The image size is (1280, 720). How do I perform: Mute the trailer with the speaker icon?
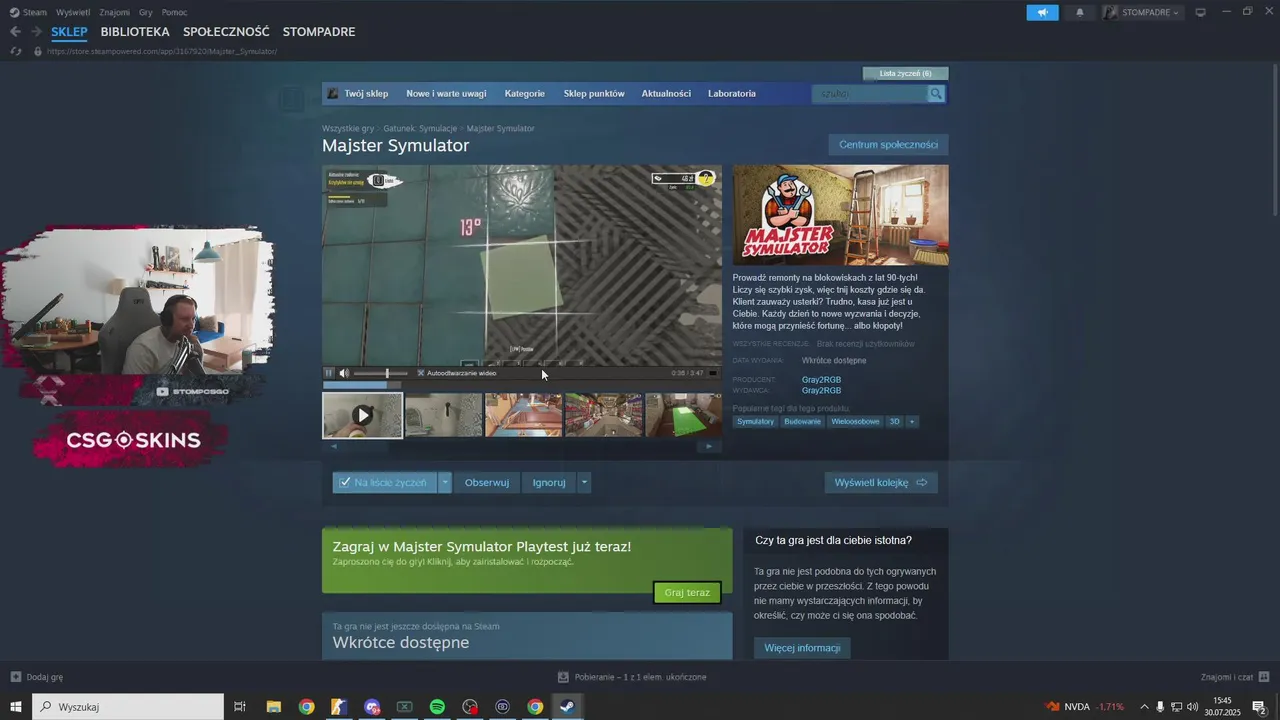344,373
